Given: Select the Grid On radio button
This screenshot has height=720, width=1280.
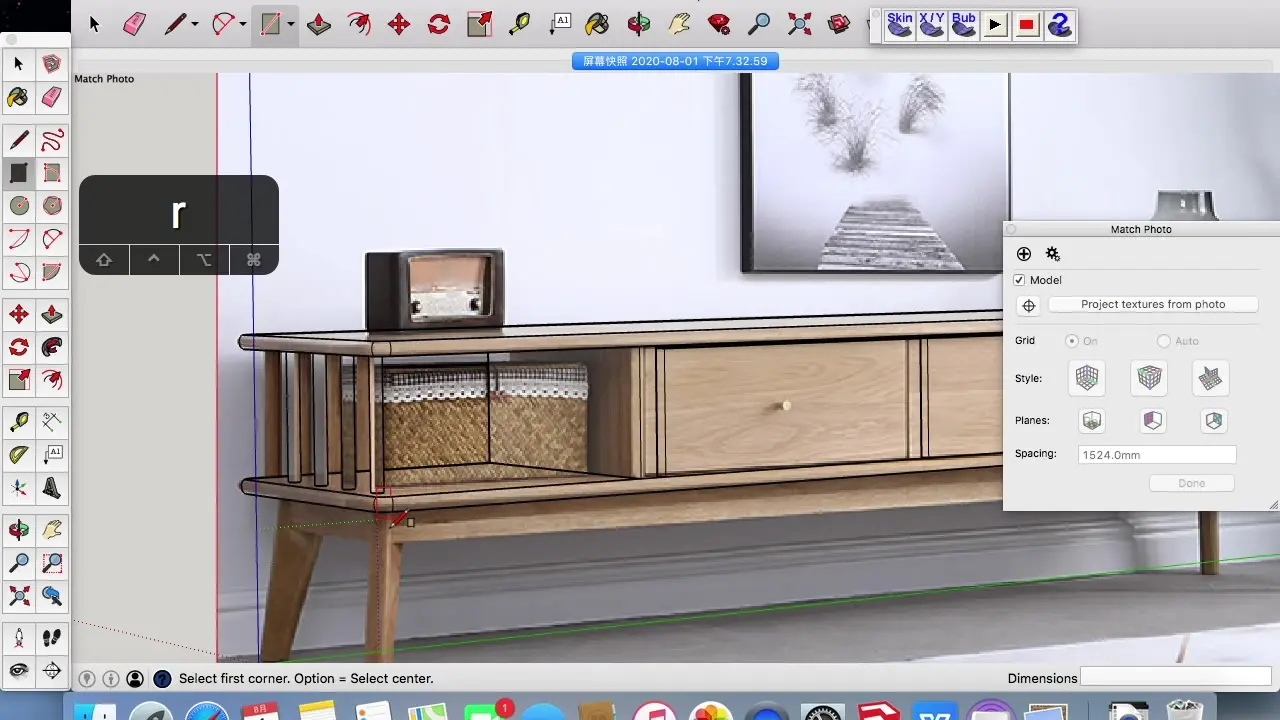Looking at the screenshot, I should point(1072,341).
